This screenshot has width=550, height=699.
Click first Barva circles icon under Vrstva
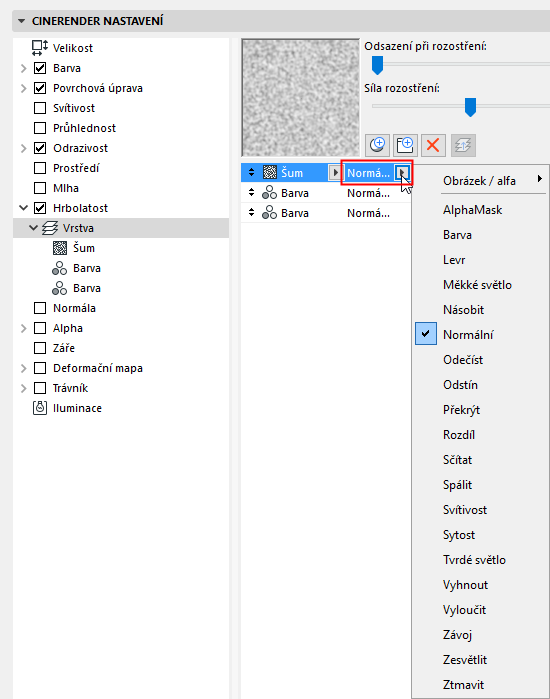click(x=59, y=268)
